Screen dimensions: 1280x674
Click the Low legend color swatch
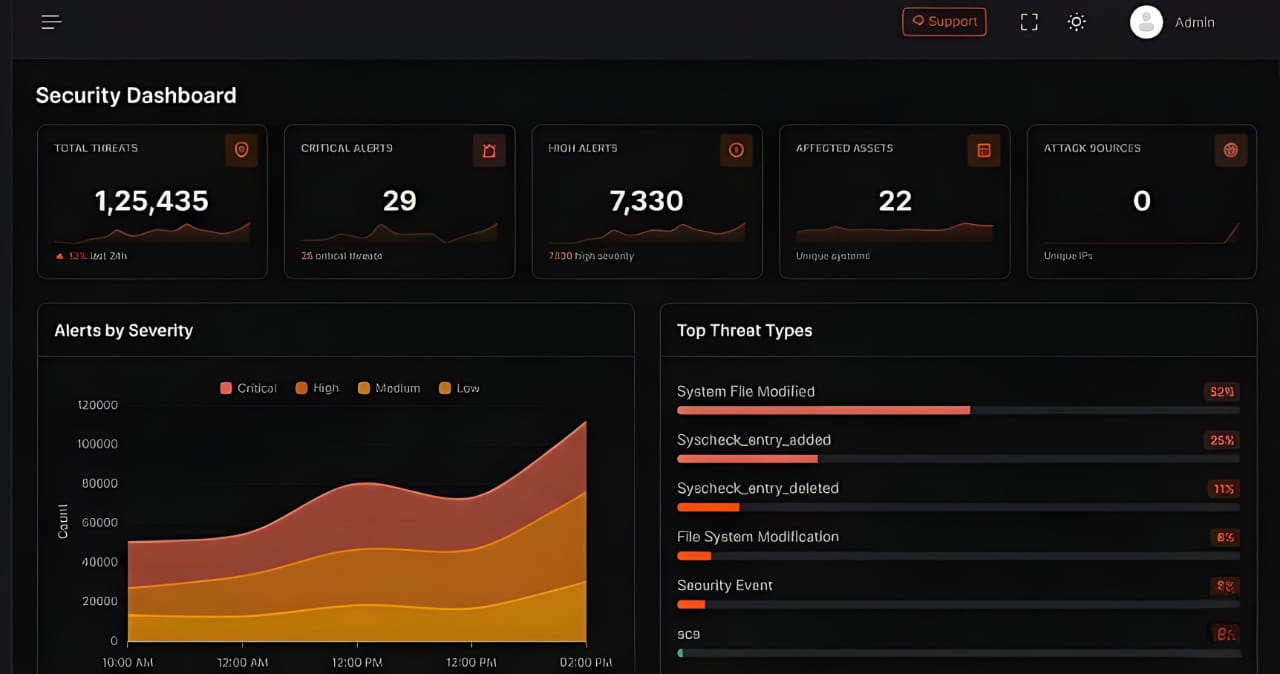pyautogui.click(x=445, y=388)
